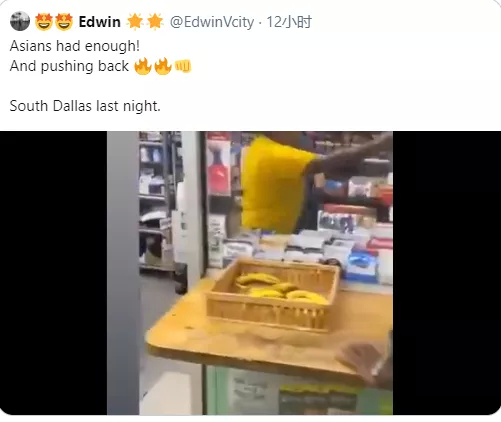Click the second fire emoji in tweet
501x422 pixels.
tap(163, 66)
